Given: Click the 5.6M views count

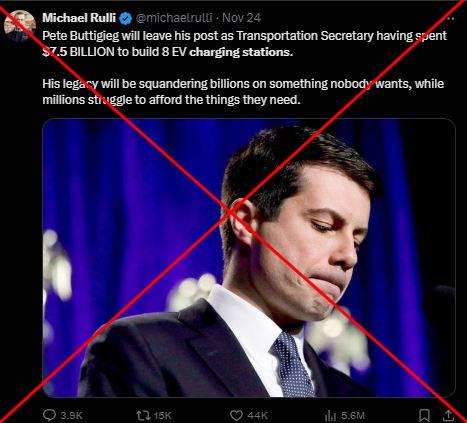Looking at the screenshot, I should tap(353, 416).
